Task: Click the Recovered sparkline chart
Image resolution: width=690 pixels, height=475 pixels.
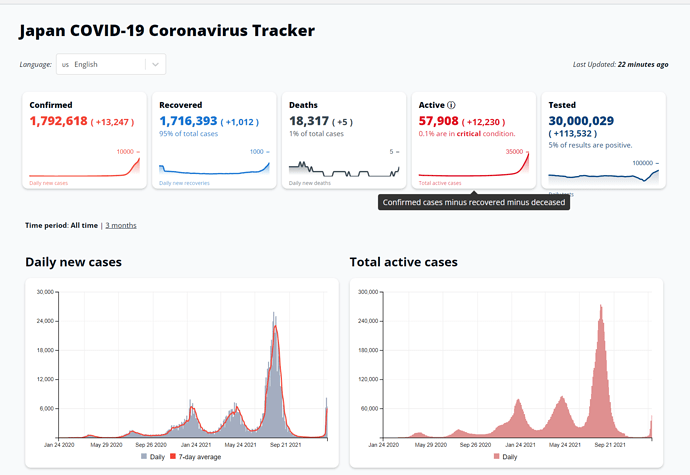Action: (214, 167)
